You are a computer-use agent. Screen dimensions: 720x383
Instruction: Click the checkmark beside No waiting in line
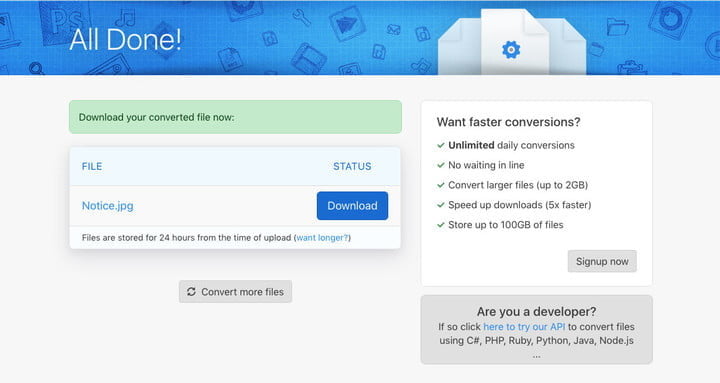441,165
